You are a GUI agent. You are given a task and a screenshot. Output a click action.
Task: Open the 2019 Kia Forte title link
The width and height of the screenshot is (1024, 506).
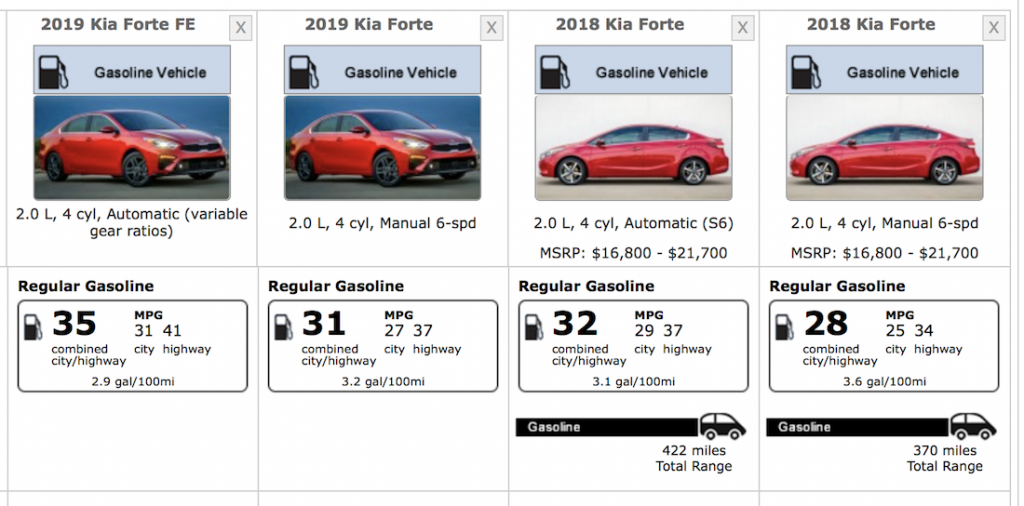369,25
